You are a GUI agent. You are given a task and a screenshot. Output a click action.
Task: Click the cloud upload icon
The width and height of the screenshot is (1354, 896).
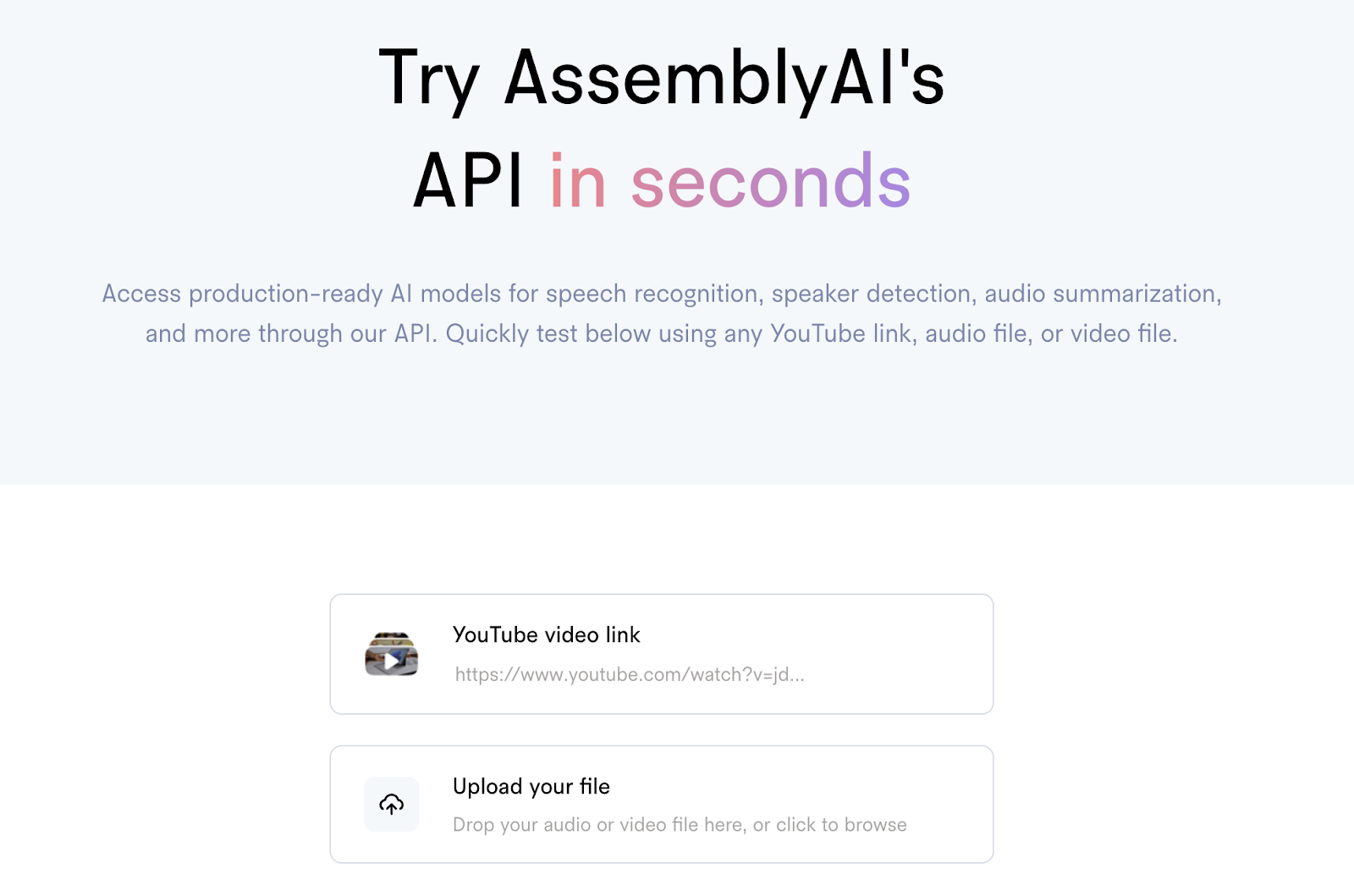coord(391,804)
